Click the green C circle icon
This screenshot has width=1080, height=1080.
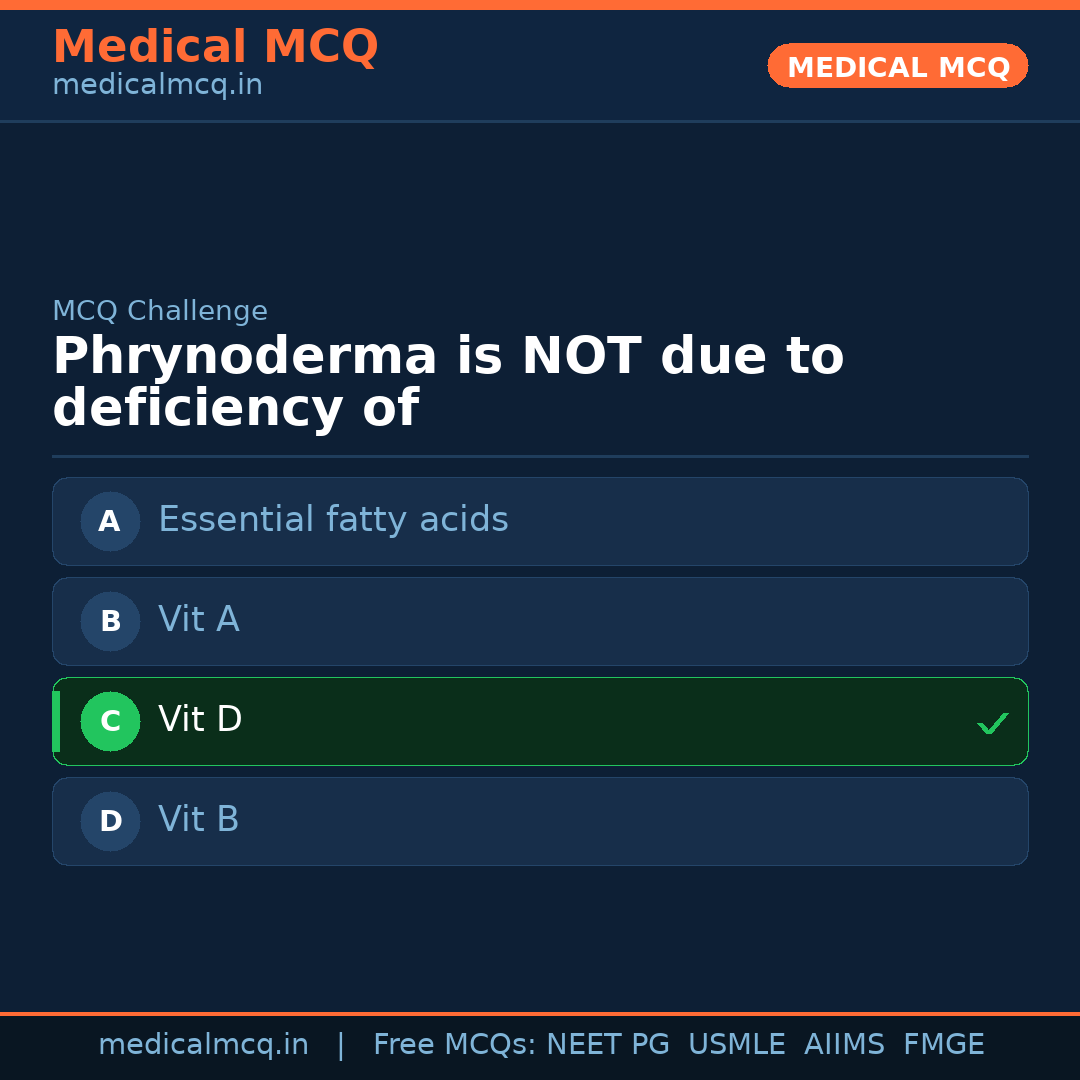click(x=110, y=721)
